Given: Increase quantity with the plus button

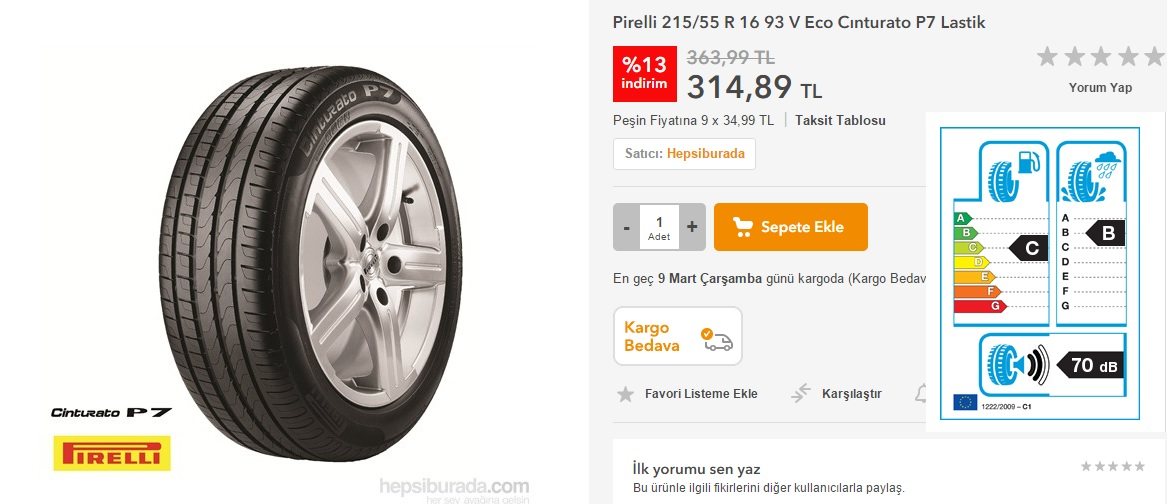Looking at the screenshot, I should tap(692, 227).
